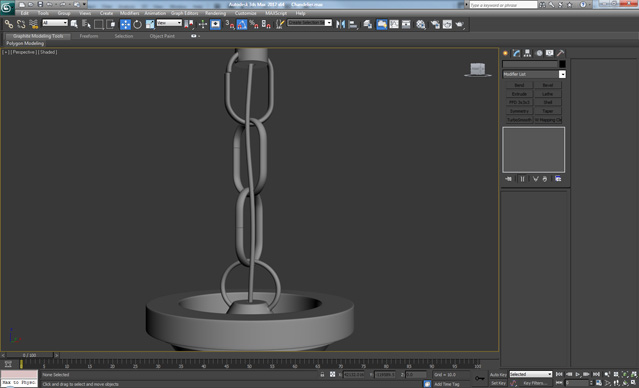Click the Bend modifier button

(519, 85)
